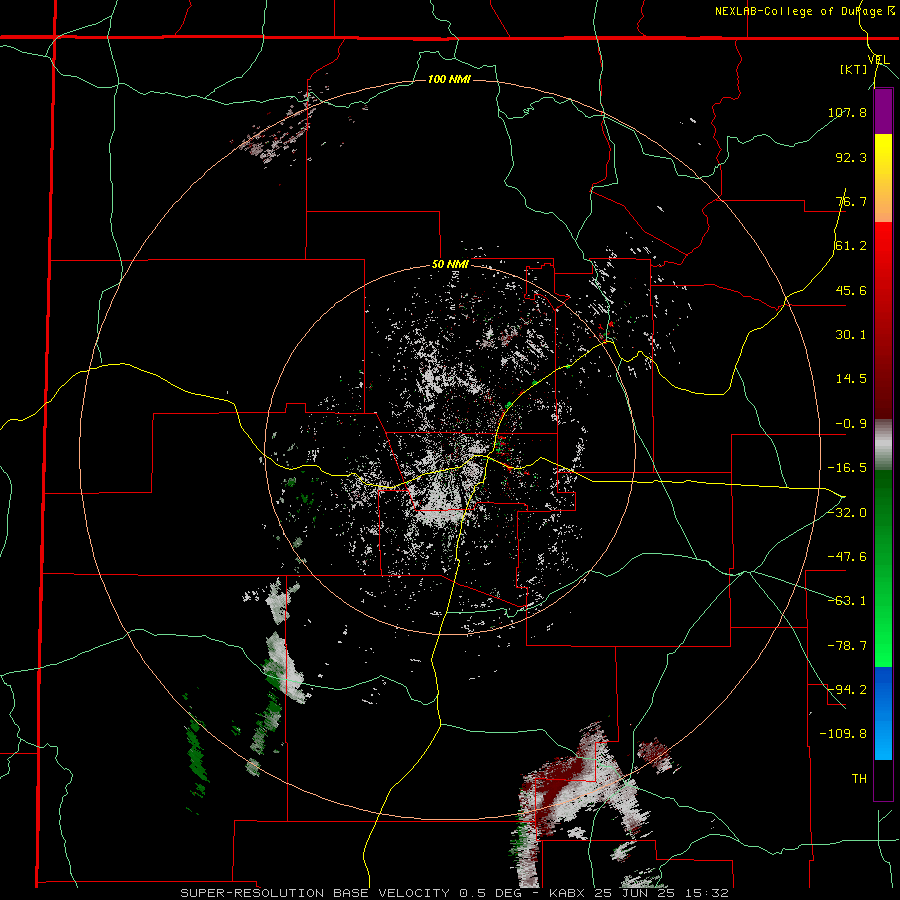Click the 92.3 legend value
Image resolution: width=900 pixels, height=900 pixels.
[x=851, y=157]
